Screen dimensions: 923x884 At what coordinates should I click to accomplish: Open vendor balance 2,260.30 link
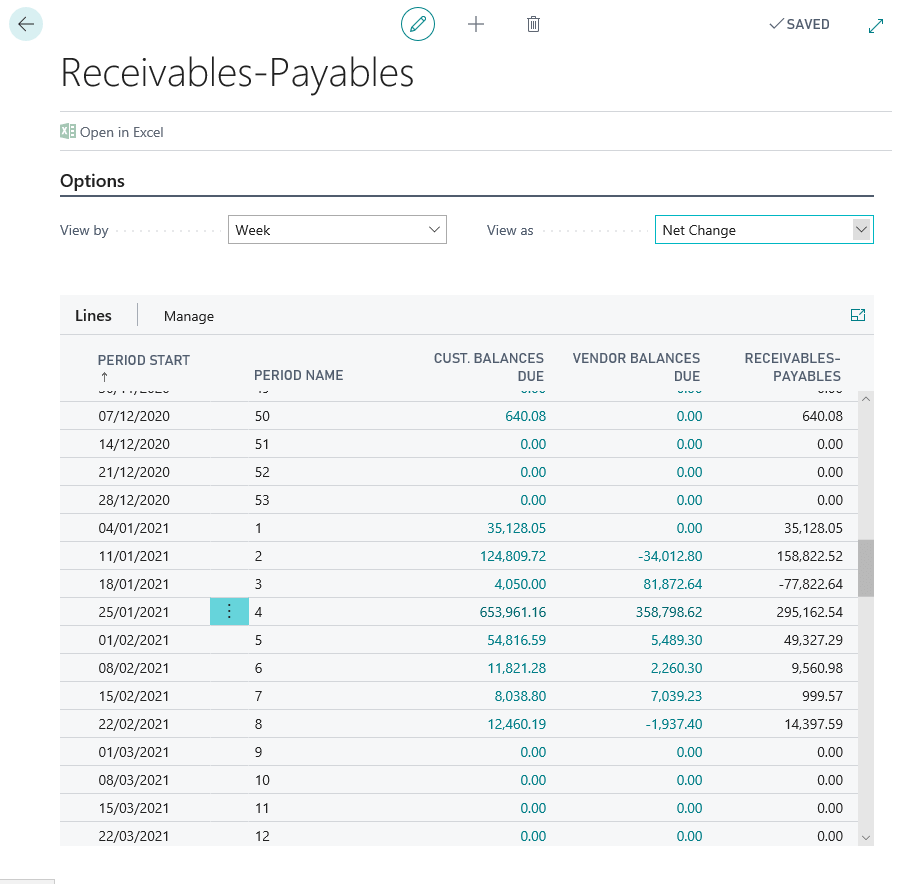point(676,669)
